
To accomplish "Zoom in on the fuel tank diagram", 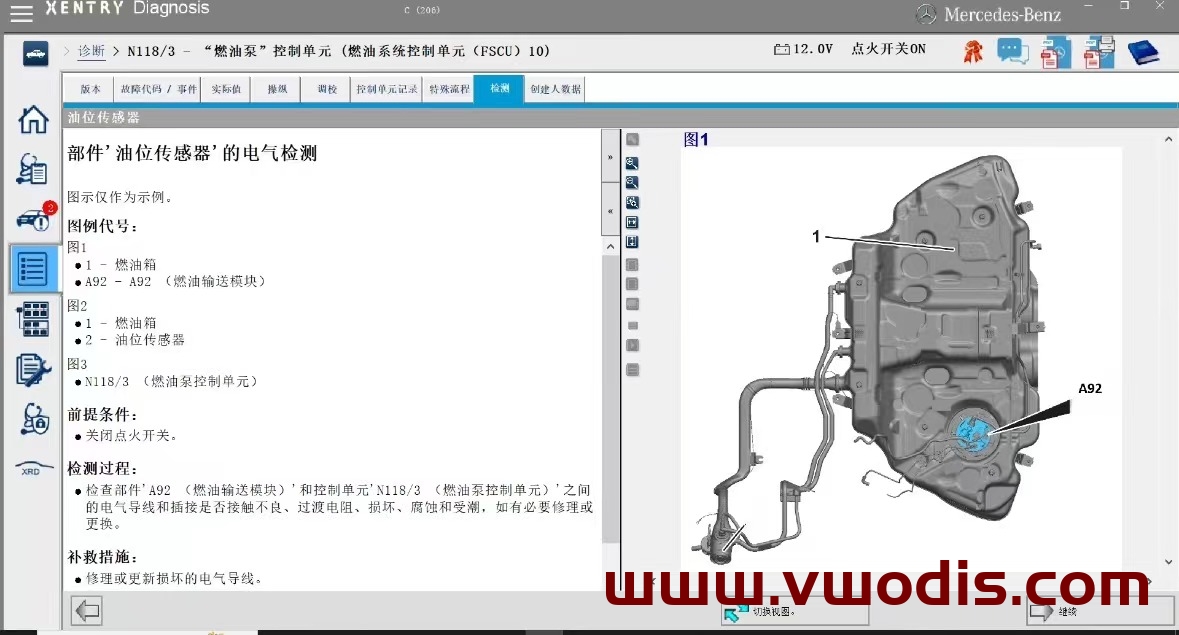I will point(632,163).
